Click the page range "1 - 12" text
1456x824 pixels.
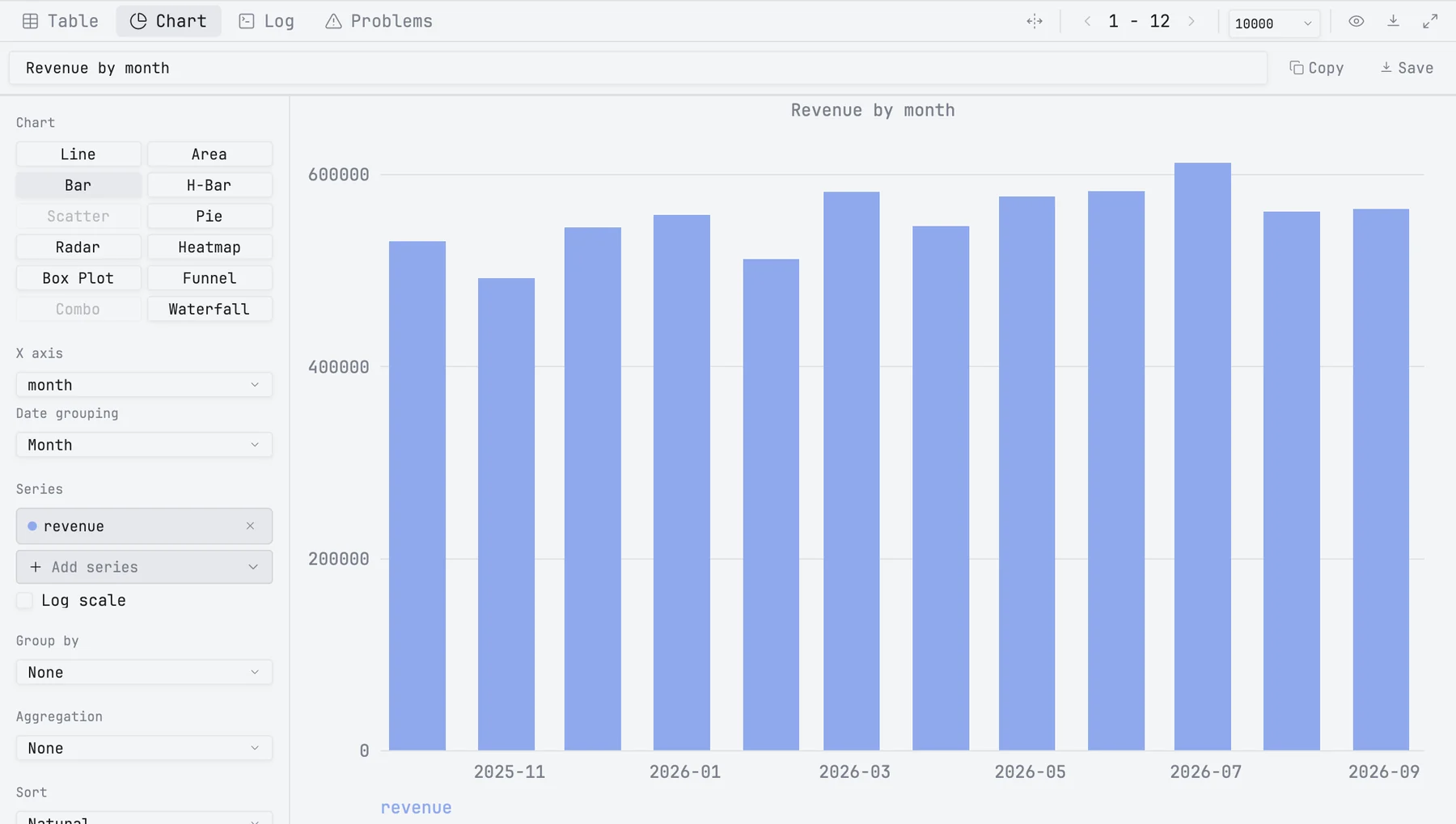[x=1139, y=21]
